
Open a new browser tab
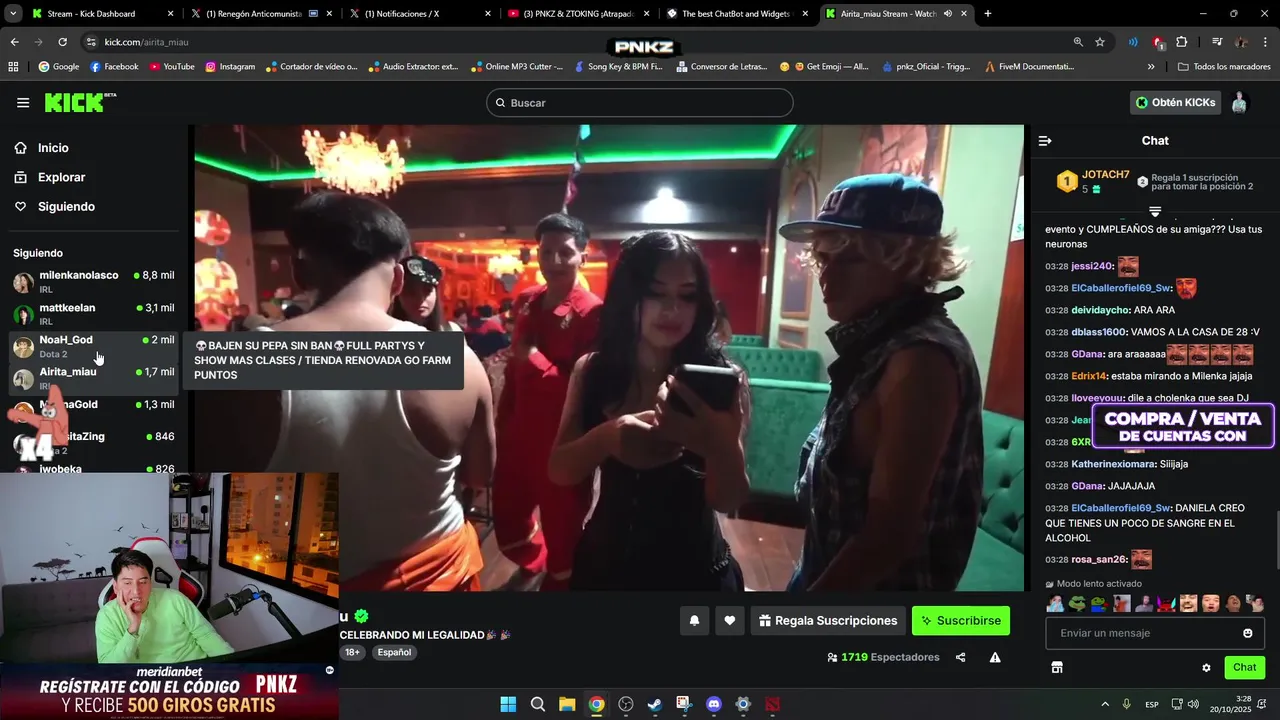(x=988, y=14)
